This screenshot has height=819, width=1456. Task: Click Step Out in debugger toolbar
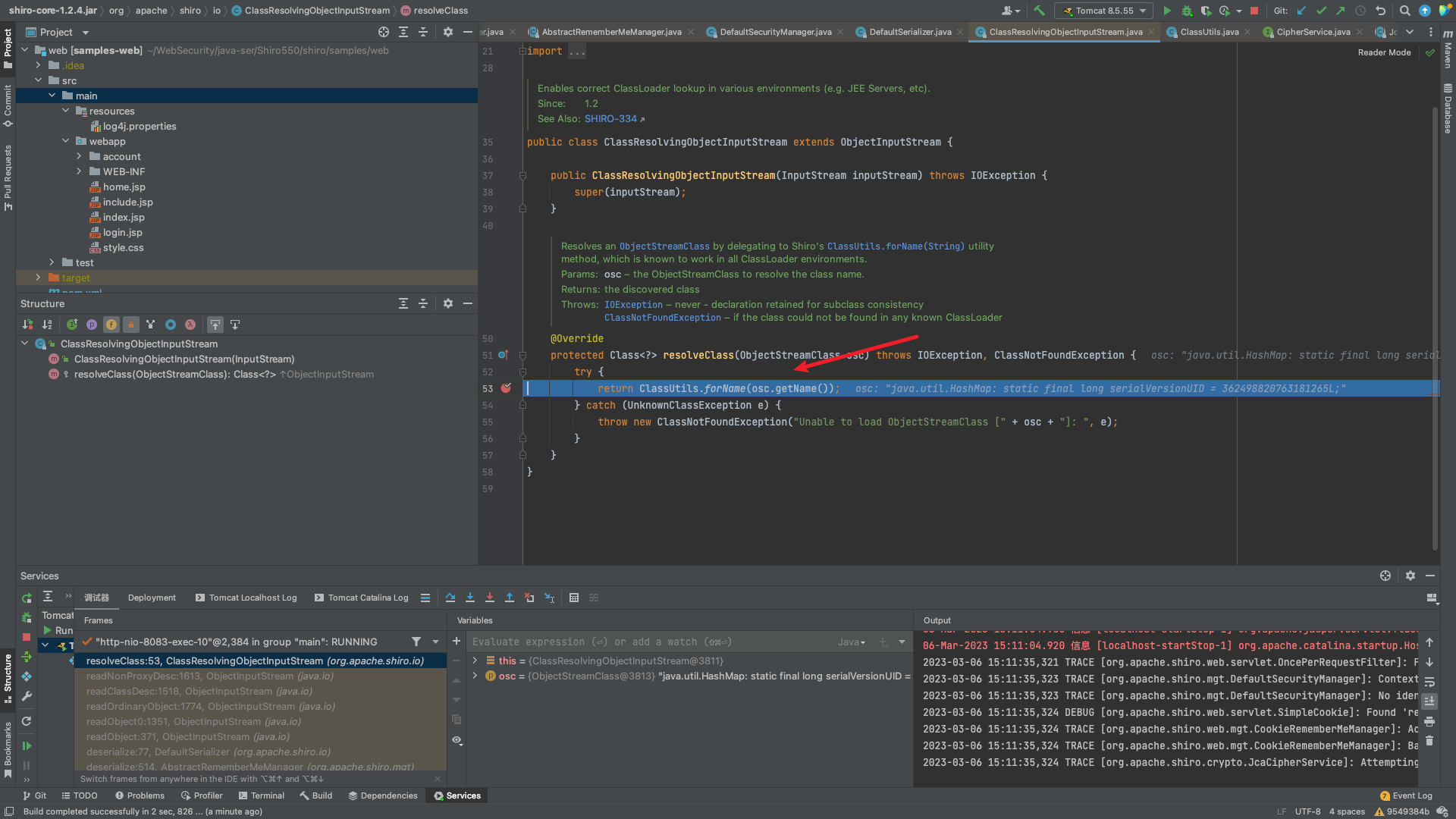[510, 598]
